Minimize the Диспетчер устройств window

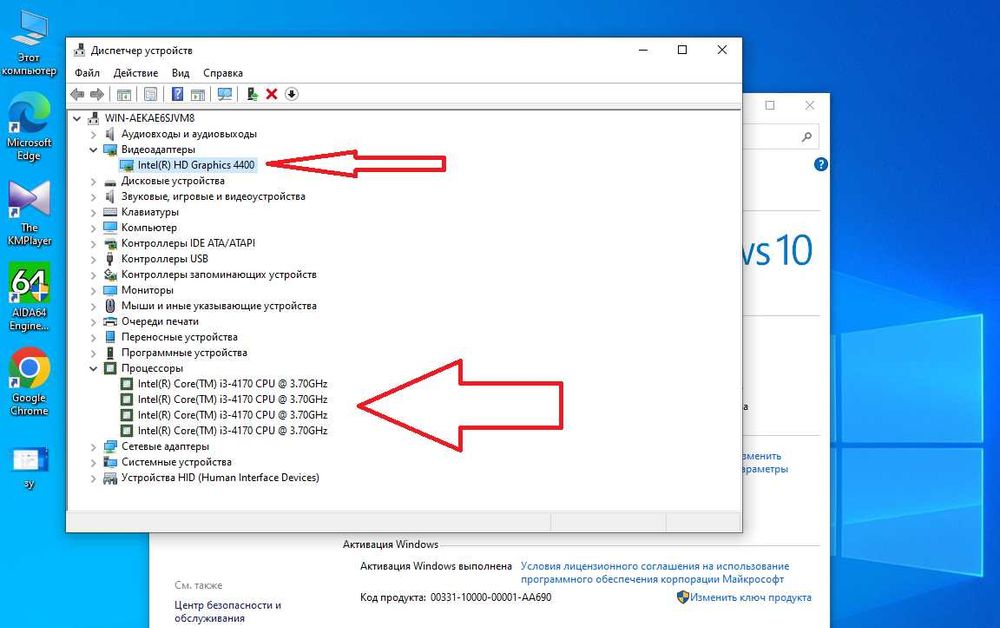pos(643,50)
